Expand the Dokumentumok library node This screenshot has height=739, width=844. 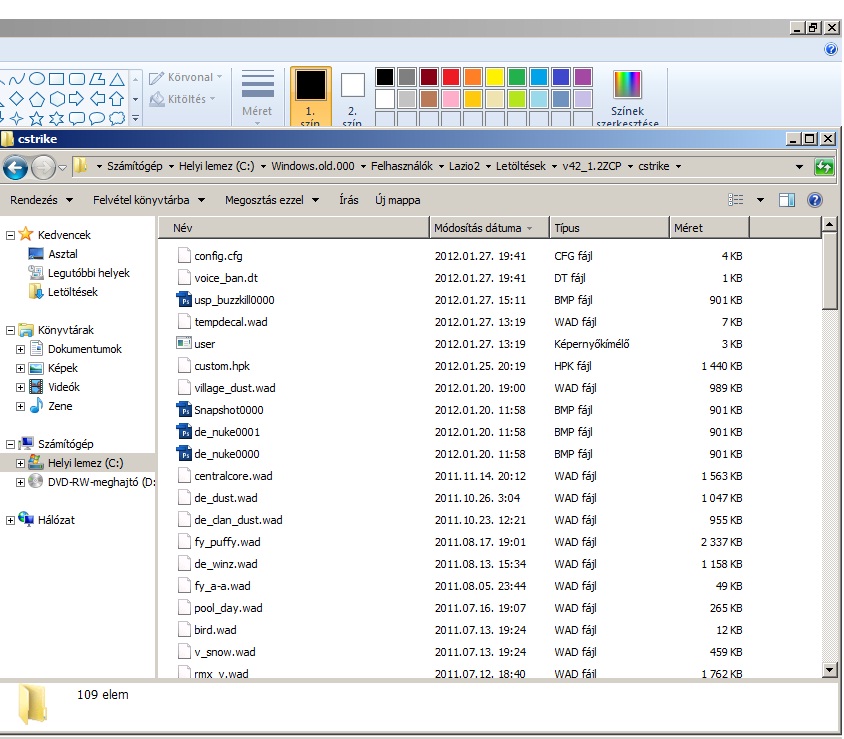pyautogui.click(x=20, y=349)
